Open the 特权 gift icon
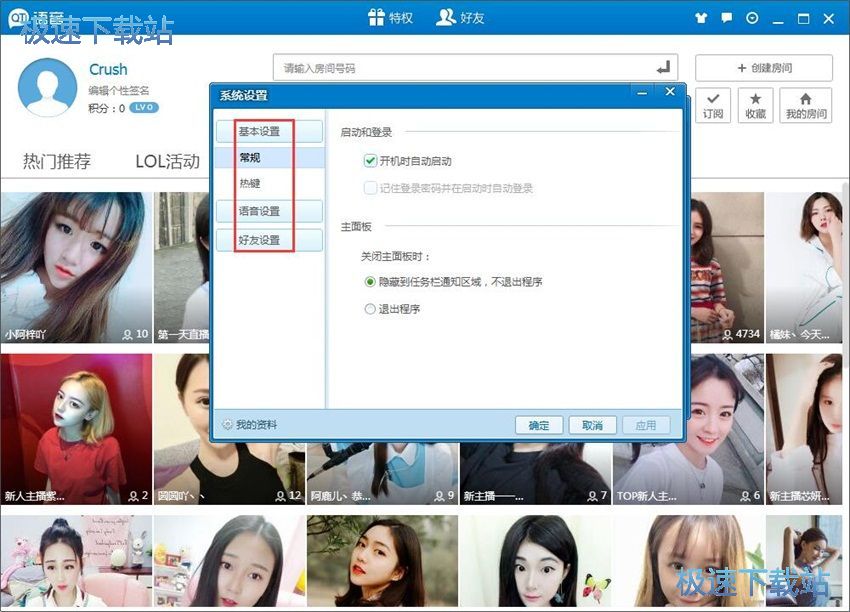This screenshot has width=850, height=612. [x=376, y=18]
